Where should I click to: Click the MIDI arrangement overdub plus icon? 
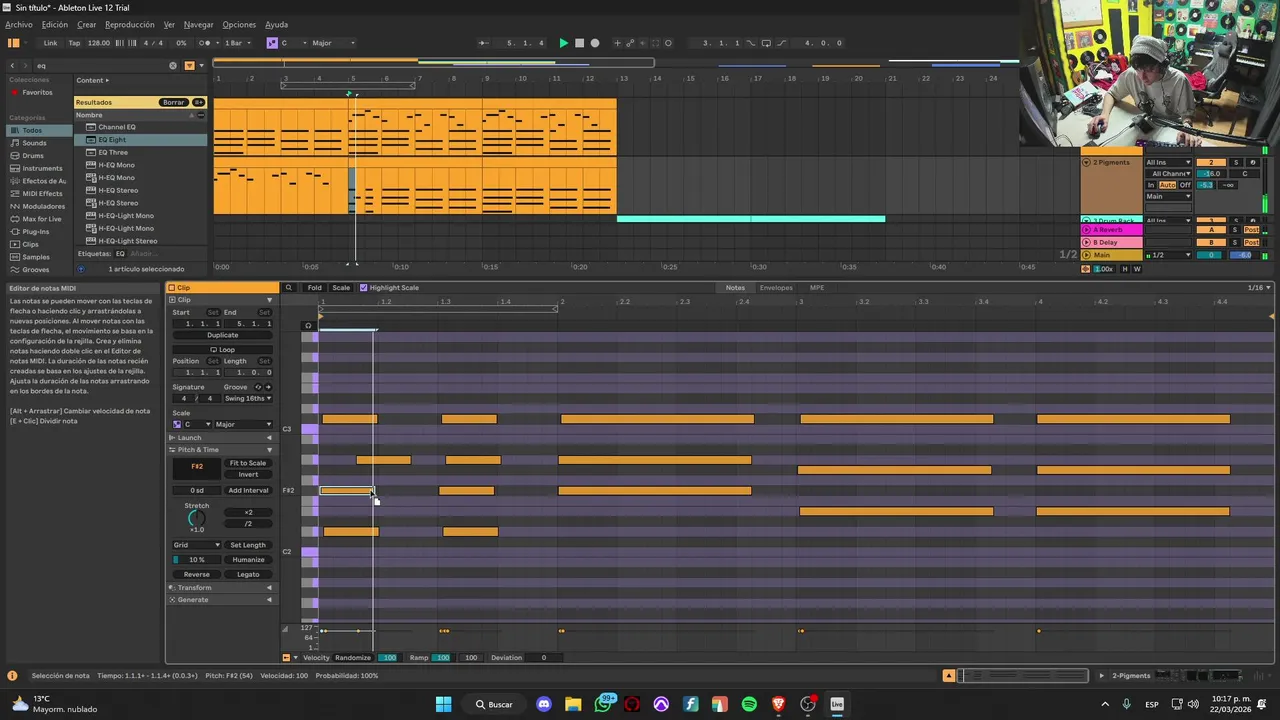[x=617, y=43]
